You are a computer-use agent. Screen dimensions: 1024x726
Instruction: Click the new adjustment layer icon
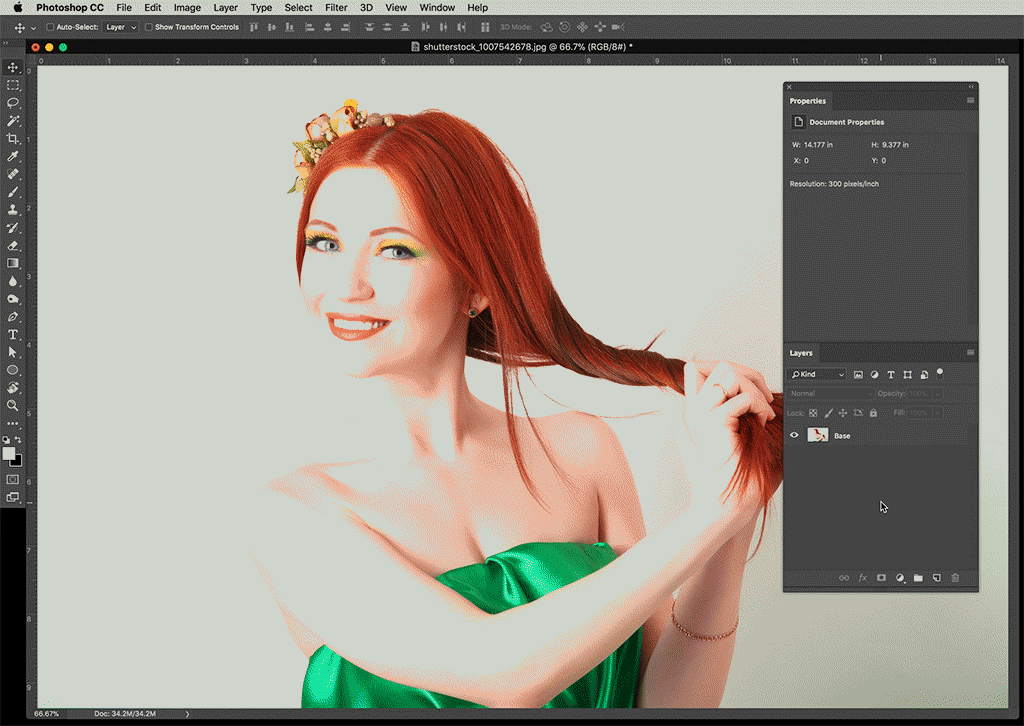[900, 578]
